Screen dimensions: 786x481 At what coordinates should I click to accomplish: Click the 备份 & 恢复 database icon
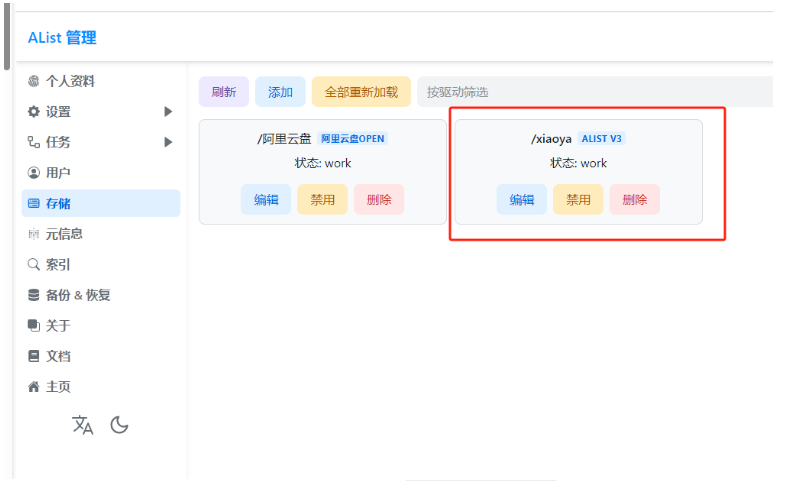(x=34, y=295)
